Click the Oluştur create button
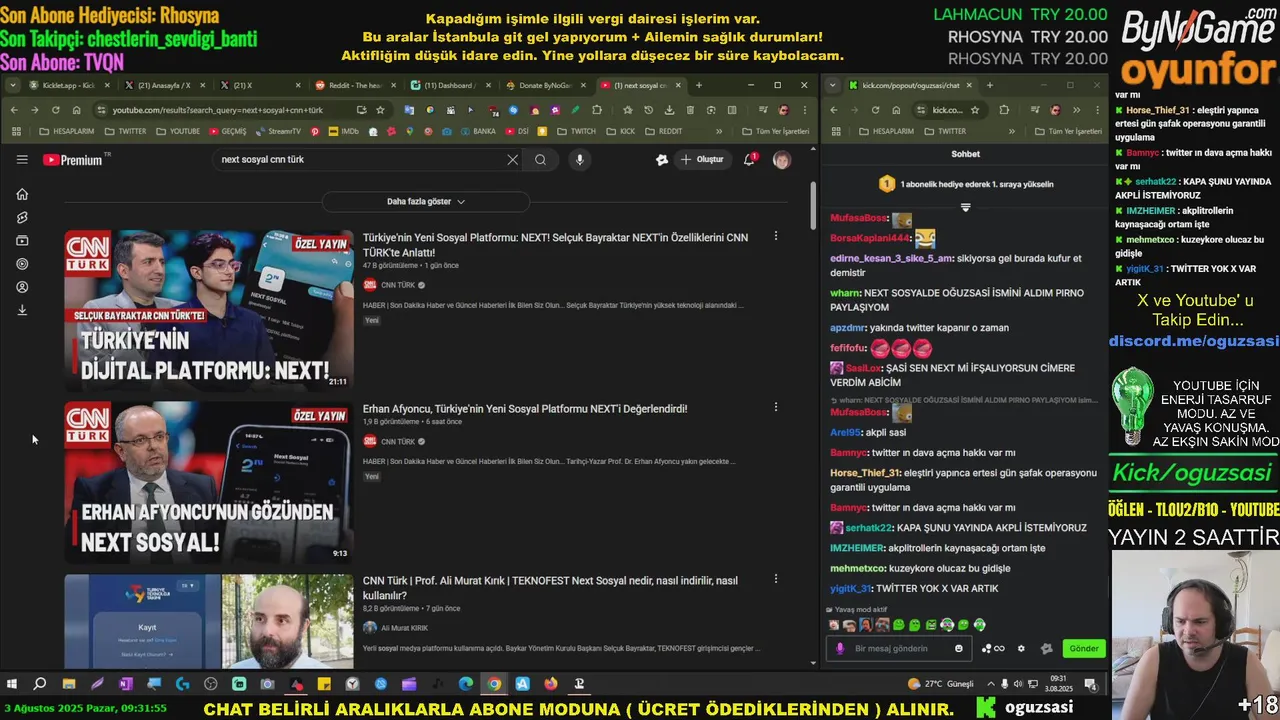The image size is (1280, 720). 702,160
